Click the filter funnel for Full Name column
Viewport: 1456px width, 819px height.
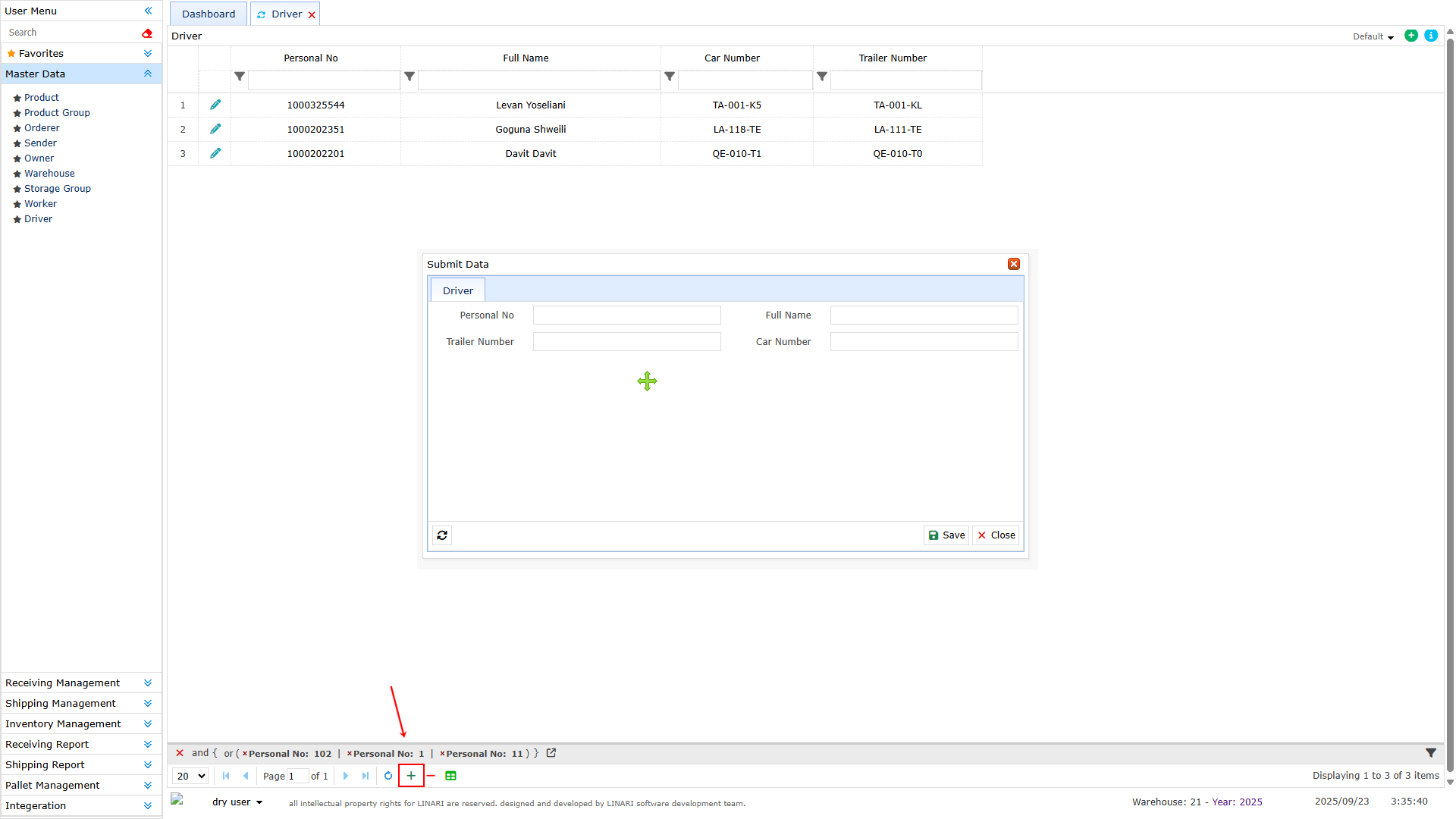point(409,77)
